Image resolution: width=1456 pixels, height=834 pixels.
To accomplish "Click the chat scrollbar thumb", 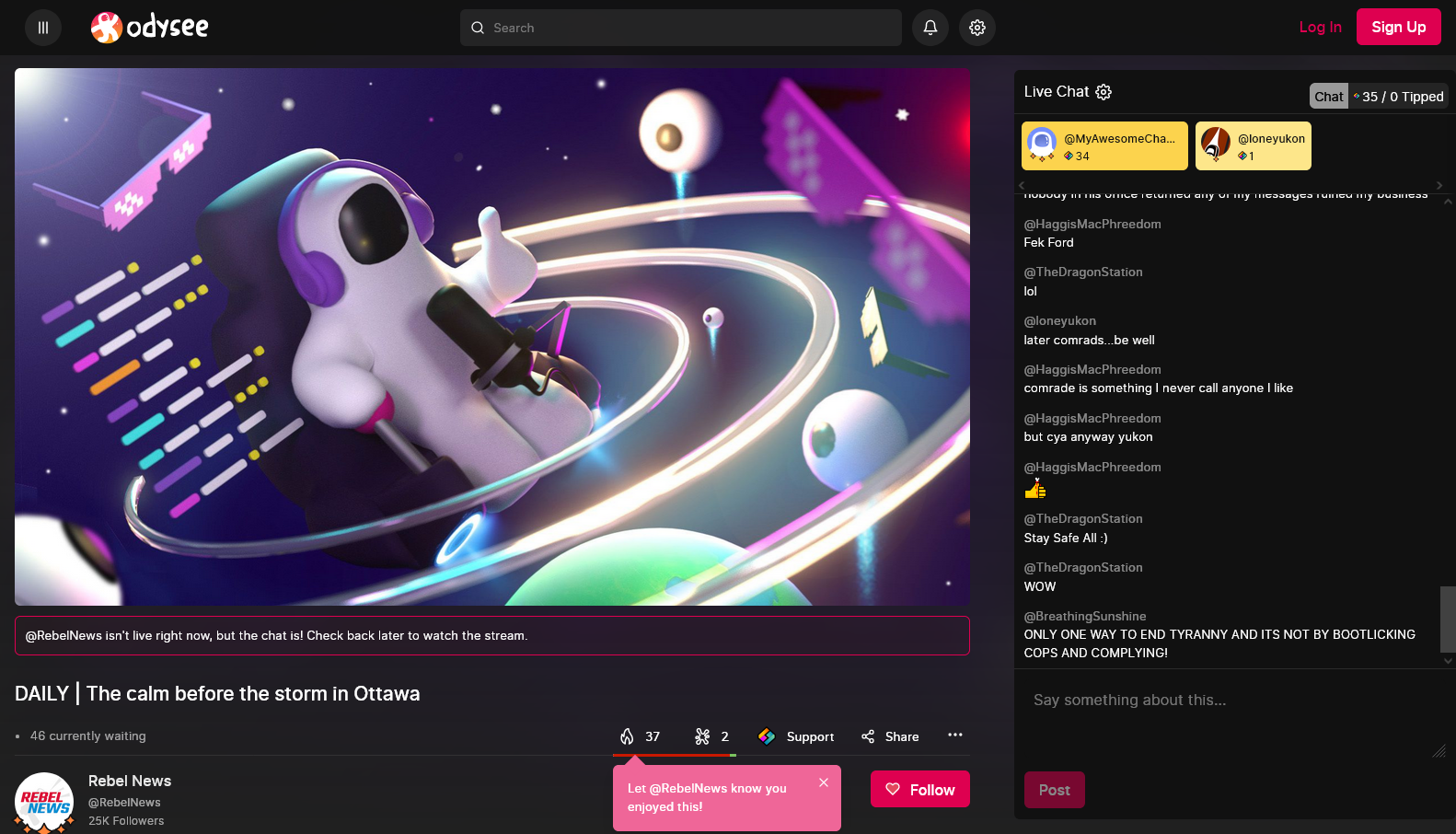I will (x=1448, y=620).
